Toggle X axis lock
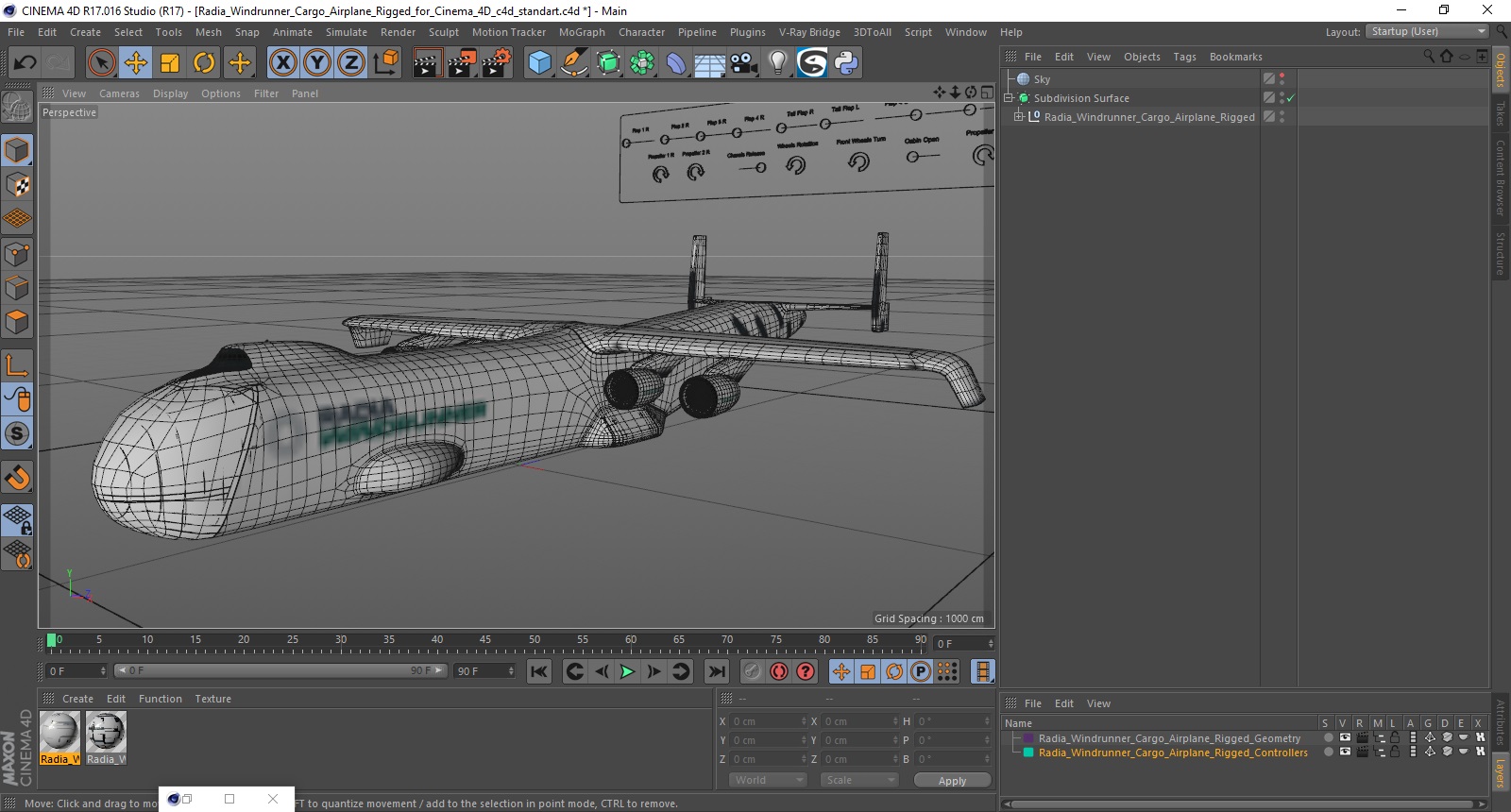Image resolution: width=1511 pixels, height=812 pixels. [282, 63]
